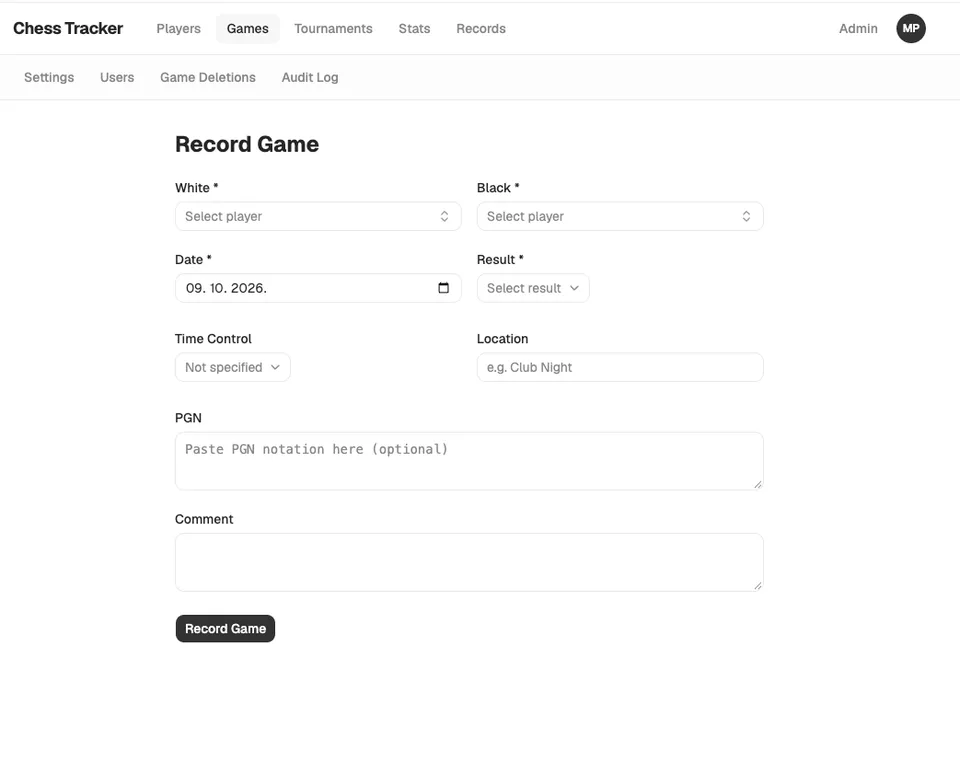Open the Tournaments tab
This screenshot has width=960, height=762.
coord(333,29)
